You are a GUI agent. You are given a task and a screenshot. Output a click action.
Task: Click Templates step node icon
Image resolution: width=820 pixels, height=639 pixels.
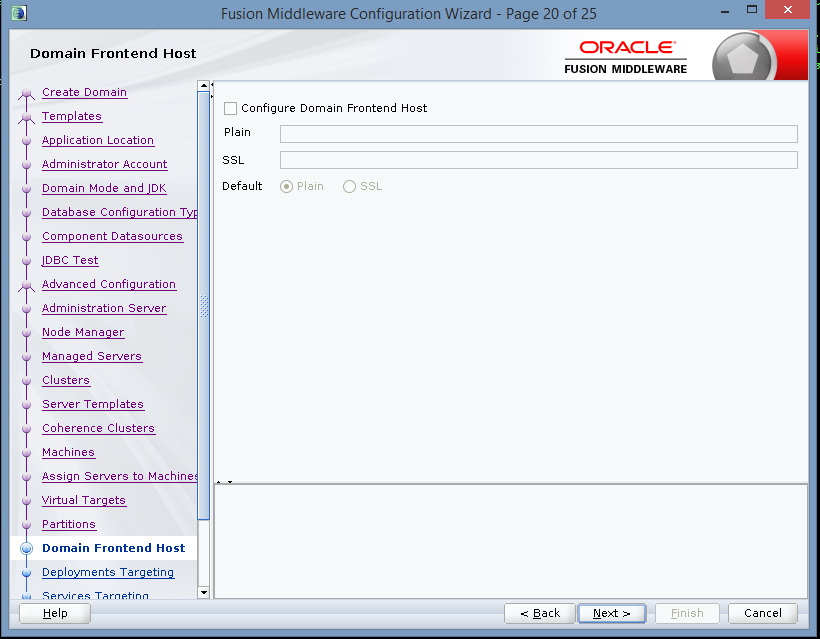[27, 118]
